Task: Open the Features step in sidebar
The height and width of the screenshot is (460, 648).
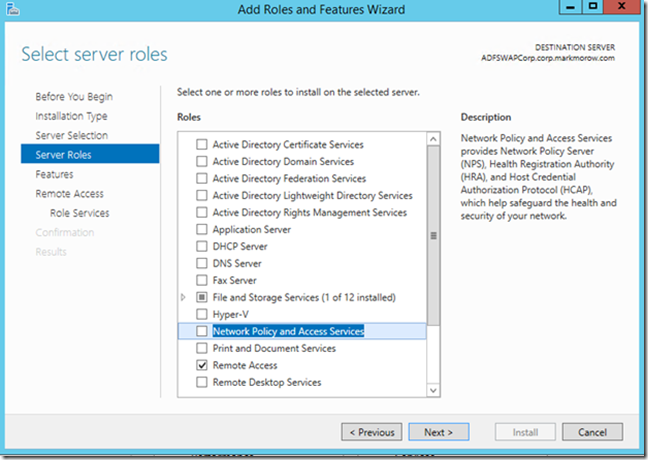Action: coord(54,174)
